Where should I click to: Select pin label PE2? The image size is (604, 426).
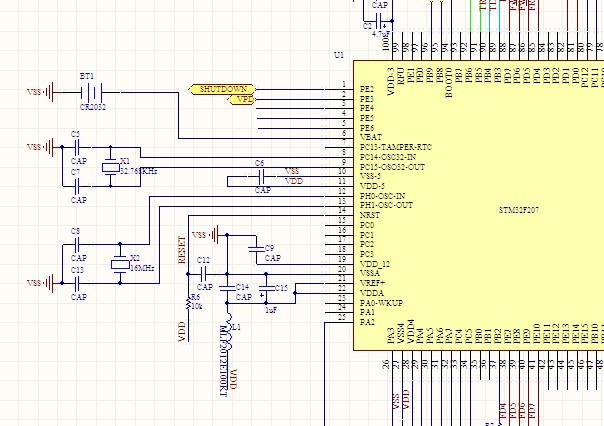coord(367,89)
